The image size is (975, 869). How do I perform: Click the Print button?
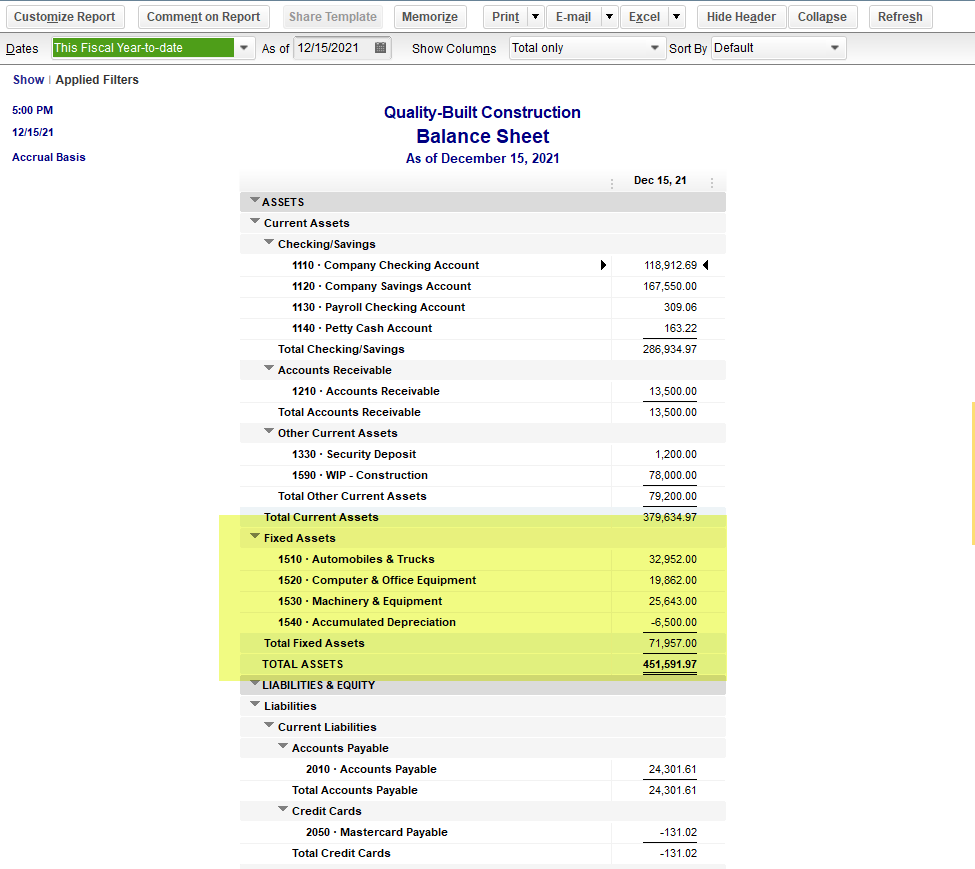506,17
